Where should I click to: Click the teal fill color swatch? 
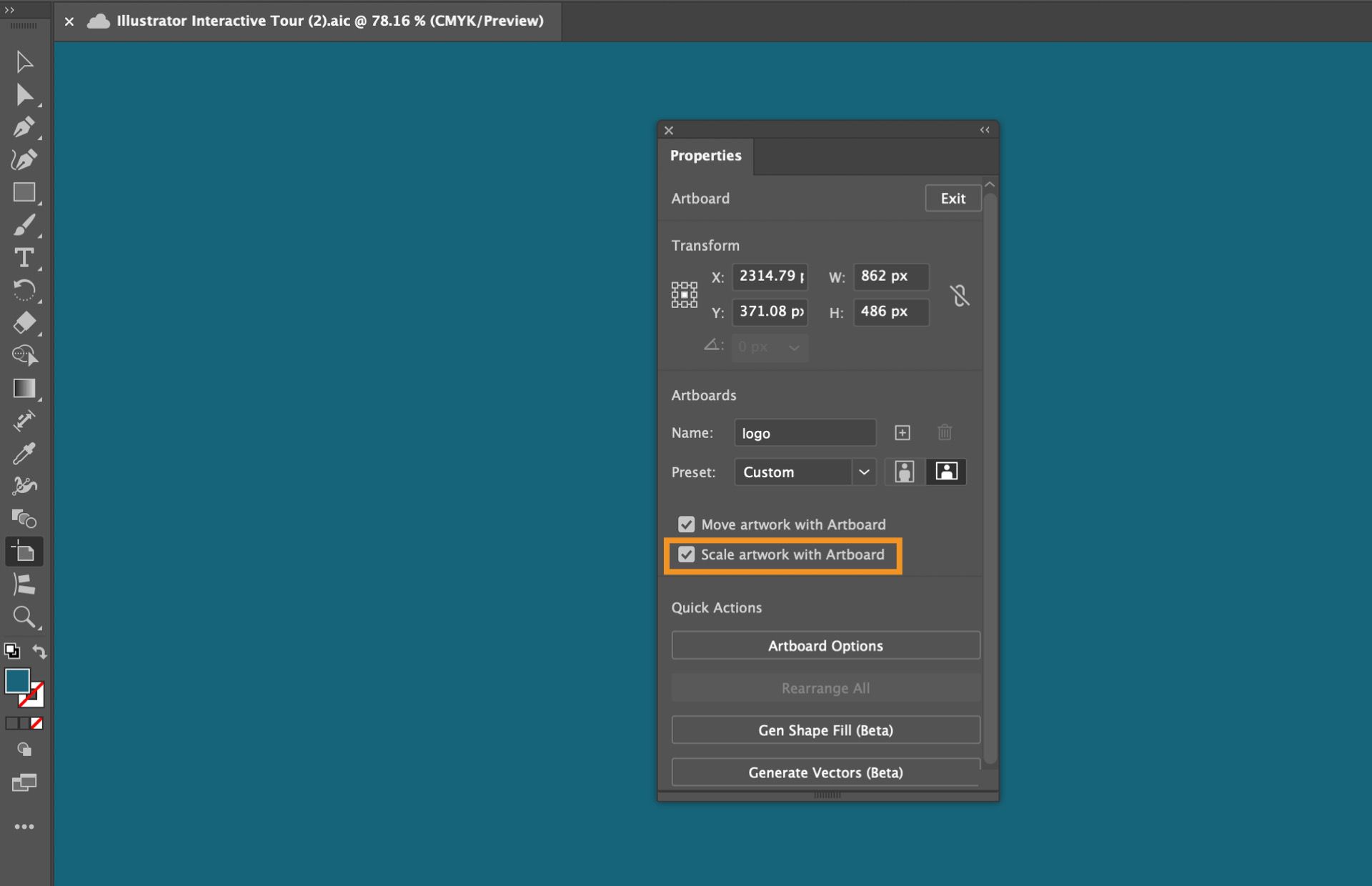tap(19, 681)
